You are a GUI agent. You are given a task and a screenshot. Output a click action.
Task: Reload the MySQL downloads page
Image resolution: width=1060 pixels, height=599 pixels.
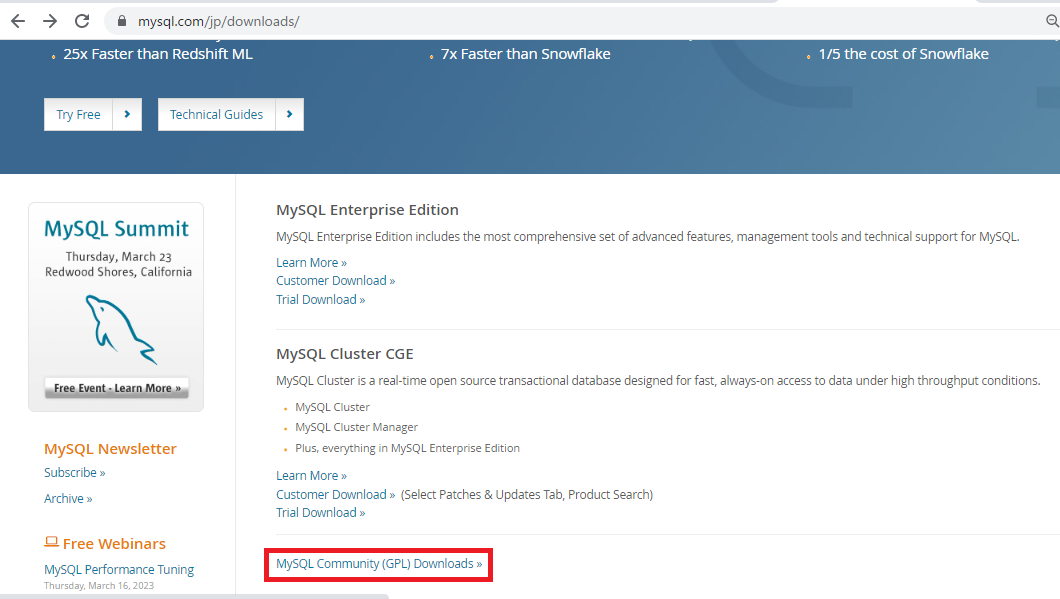click(82, 21)
